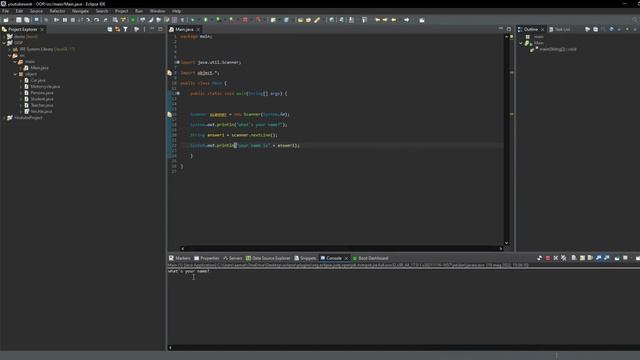This screenshot has width=640, height=360.
Task: Minimize the Project Explorer view
Action: coord(152,29)
